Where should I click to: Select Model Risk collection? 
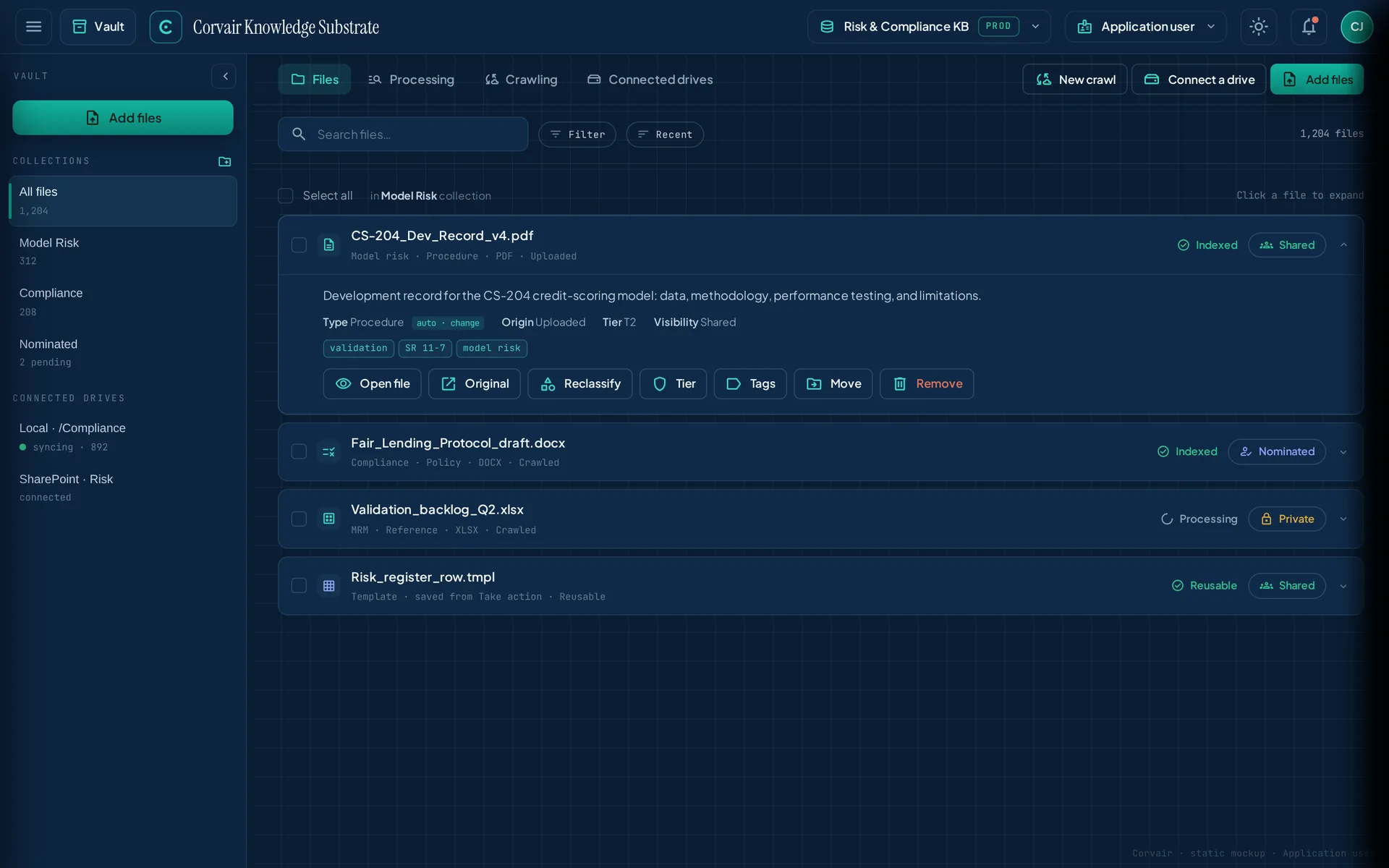[x=123, y=251]
